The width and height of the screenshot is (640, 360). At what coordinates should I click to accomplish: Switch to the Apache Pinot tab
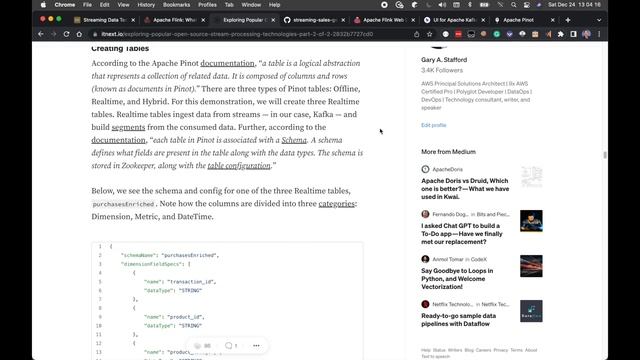pyautogui.click(x=524, y=20)
